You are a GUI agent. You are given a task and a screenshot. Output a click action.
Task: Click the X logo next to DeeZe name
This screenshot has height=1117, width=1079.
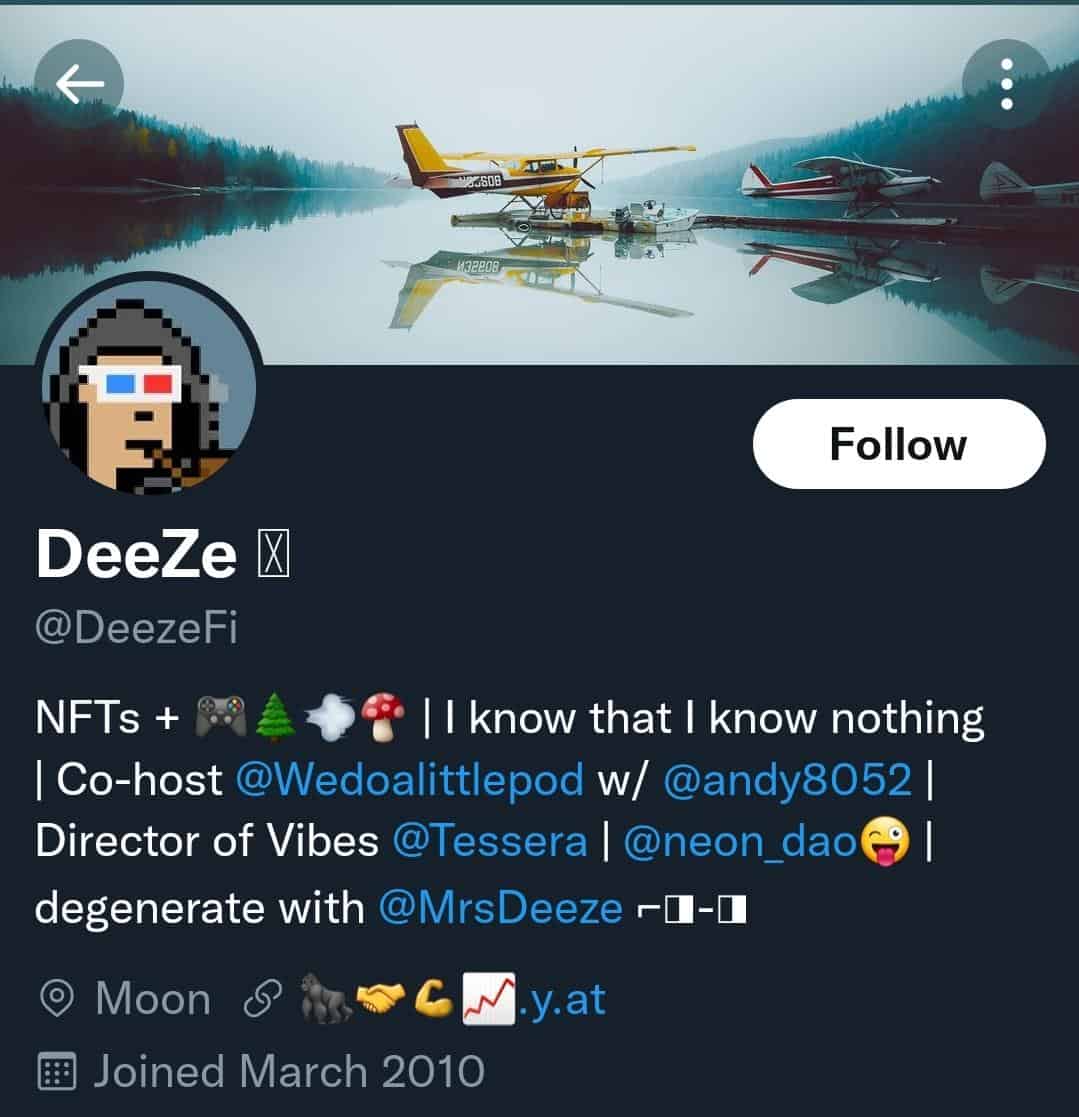pos(271,553)
